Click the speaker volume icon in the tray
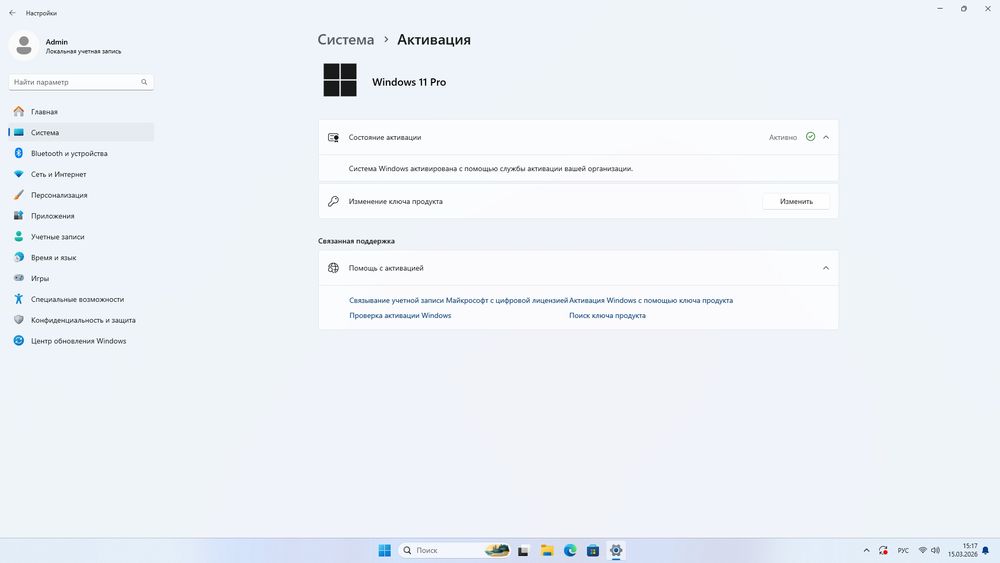Viewport: 1000px width, 563px height. click(x=936, y=550)
